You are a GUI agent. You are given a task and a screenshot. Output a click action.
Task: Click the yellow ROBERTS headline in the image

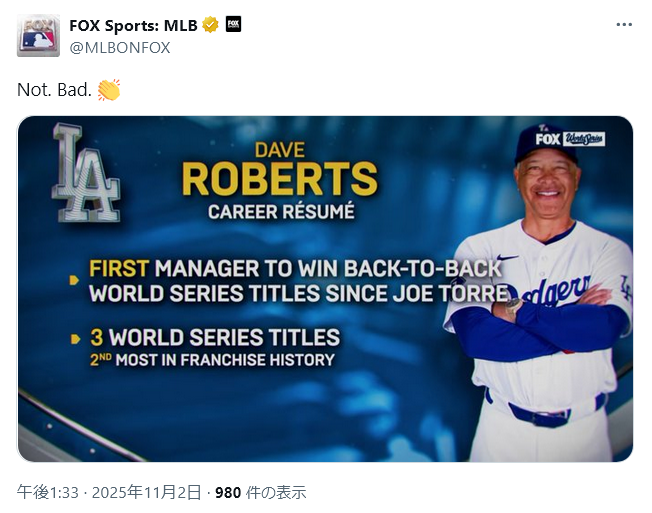click(279, 180)
